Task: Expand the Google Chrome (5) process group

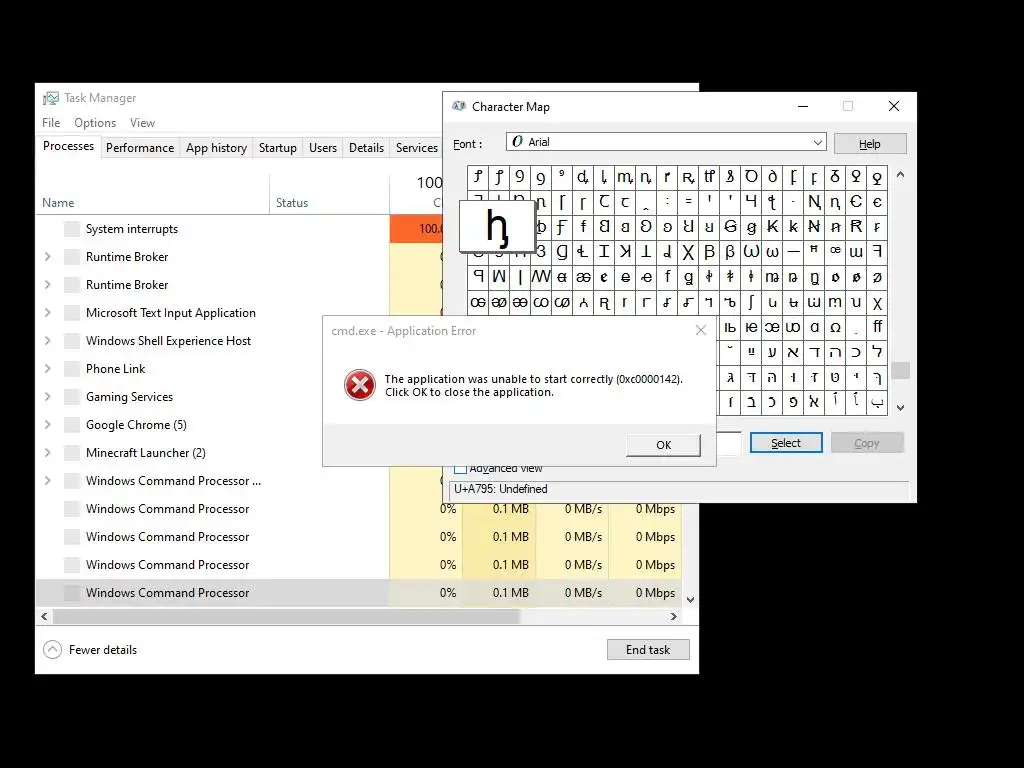Action: 48,424
